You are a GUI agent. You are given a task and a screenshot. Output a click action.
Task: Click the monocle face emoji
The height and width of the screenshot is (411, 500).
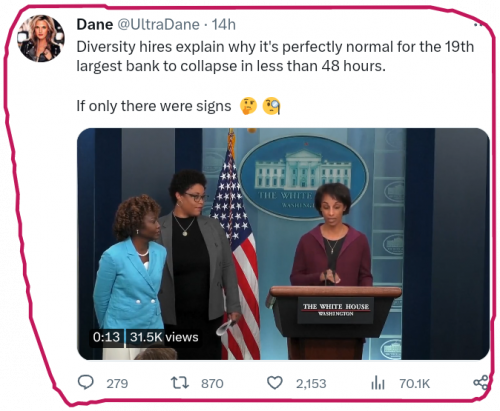click(271, 106)
